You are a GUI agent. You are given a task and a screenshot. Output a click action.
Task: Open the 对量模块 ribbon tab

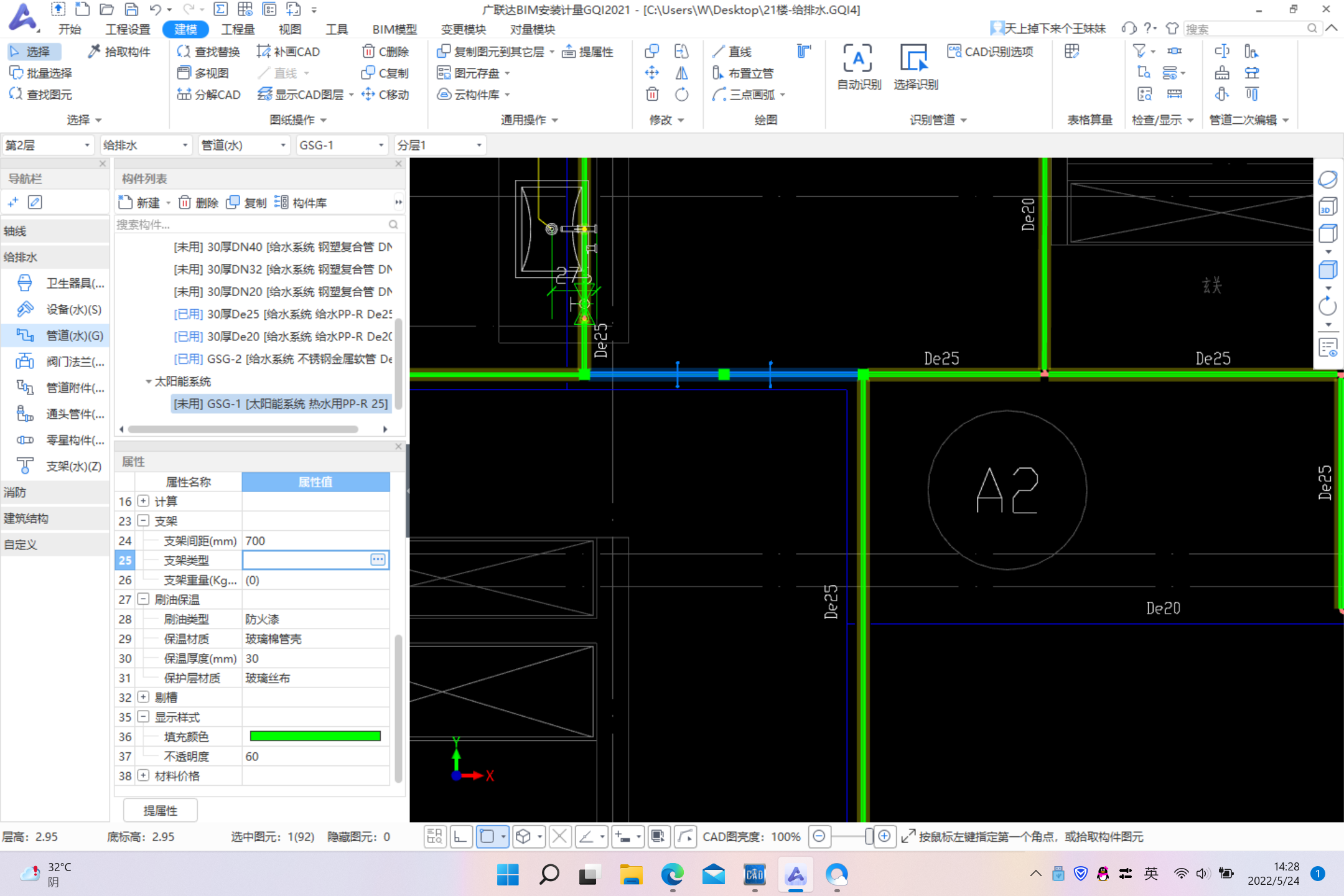pos(532,29)
